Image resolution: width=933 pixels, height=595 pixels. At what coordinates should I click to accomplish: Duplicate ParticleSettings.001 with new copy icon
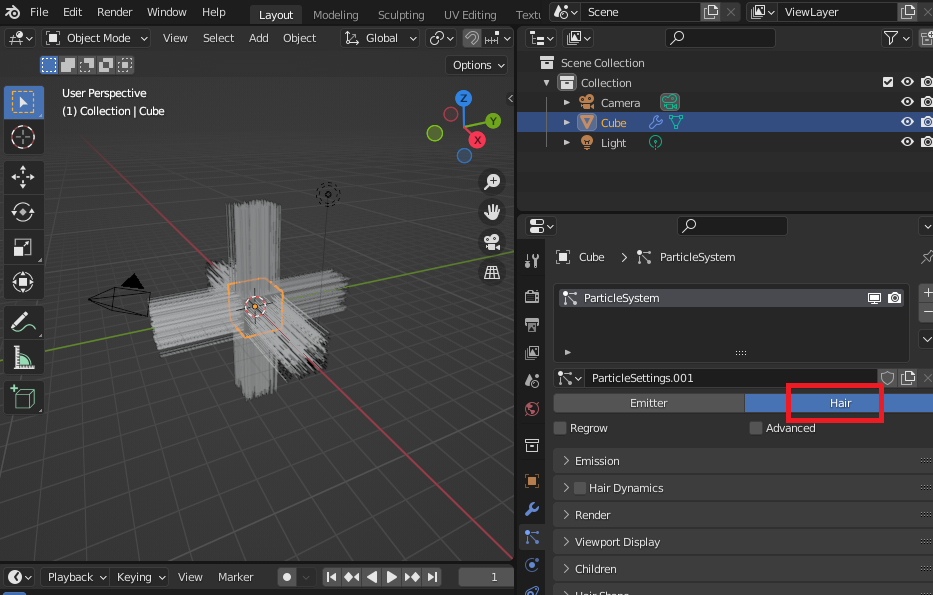pyautogui.click(x=907, y=378)
